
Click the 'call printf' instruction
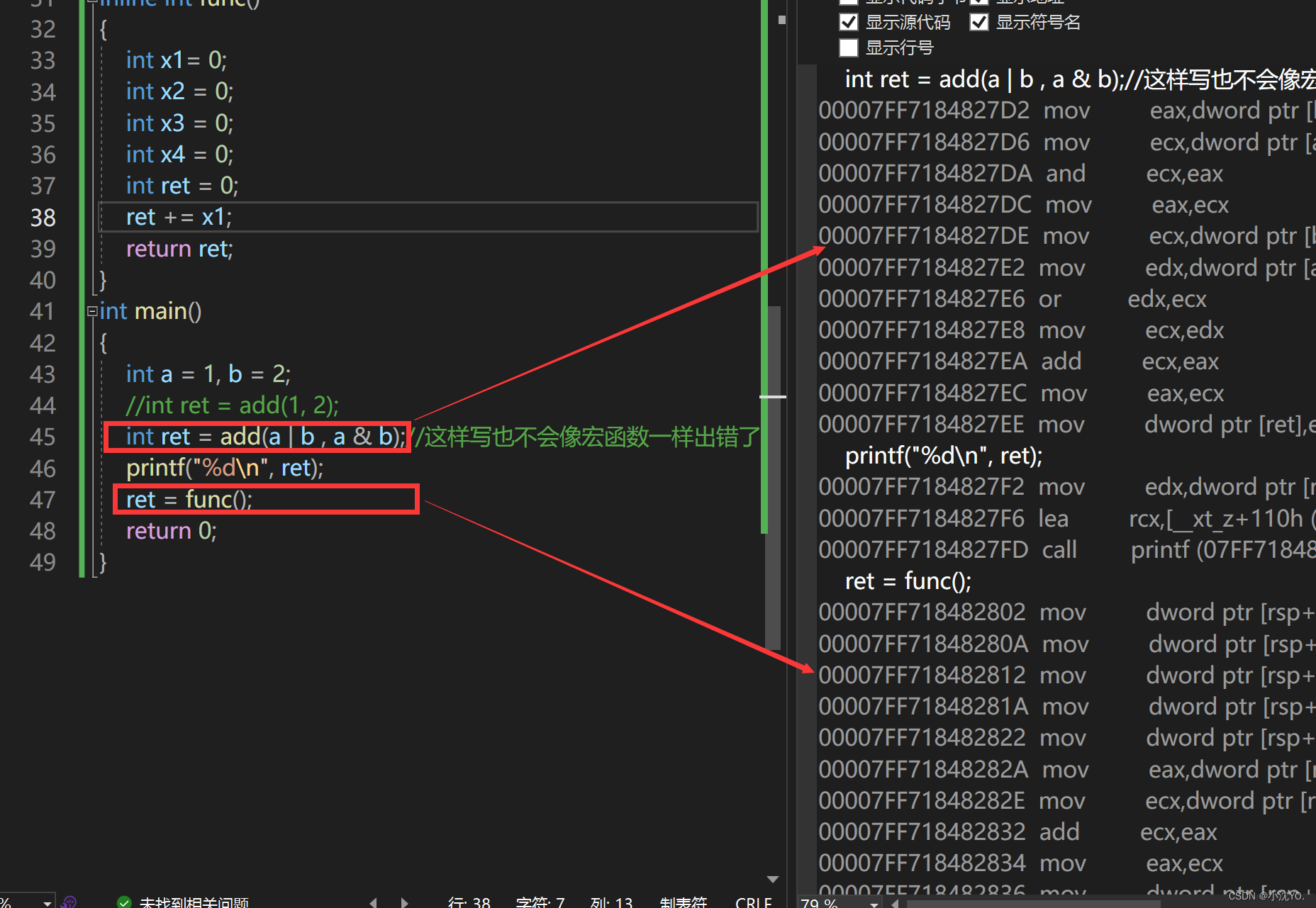click(x=1067, y=550)
